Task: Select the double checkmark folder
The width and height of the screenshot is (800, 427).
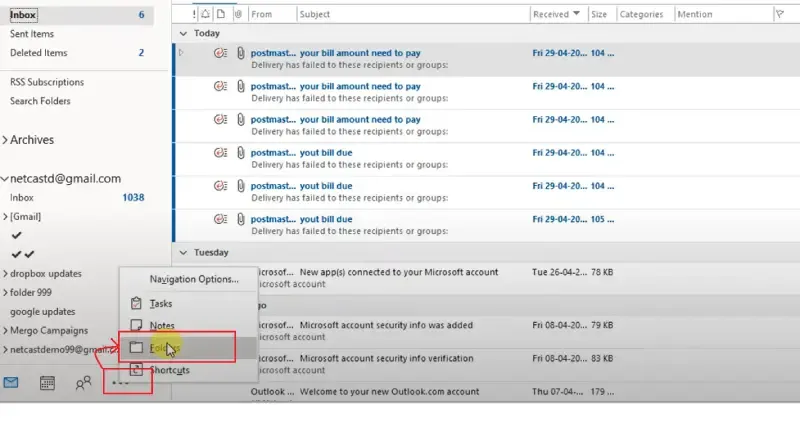Action: coord(23,254)
